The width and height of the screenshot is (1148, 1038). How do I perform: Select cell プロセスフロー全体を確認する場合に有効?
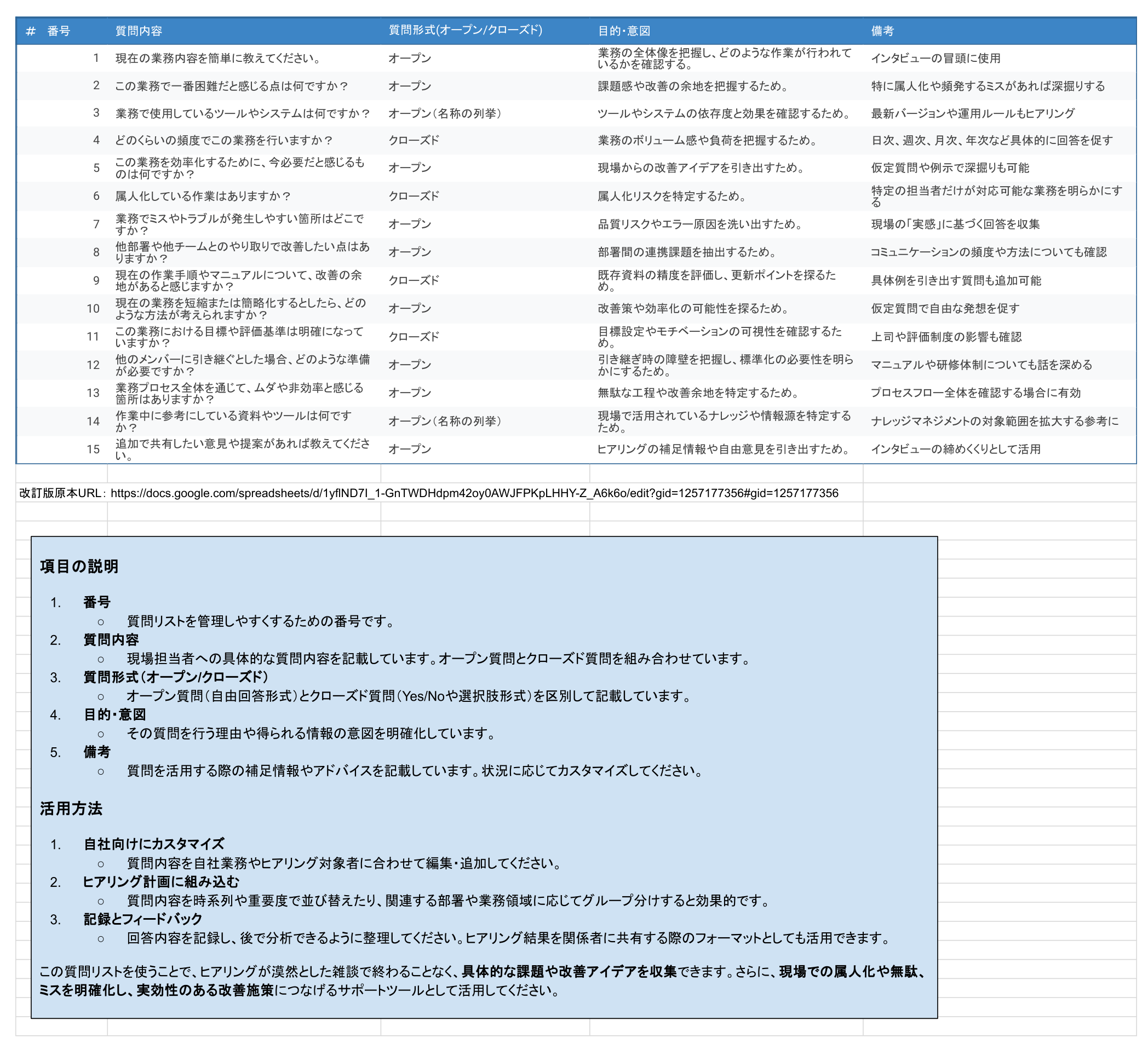1000,393
